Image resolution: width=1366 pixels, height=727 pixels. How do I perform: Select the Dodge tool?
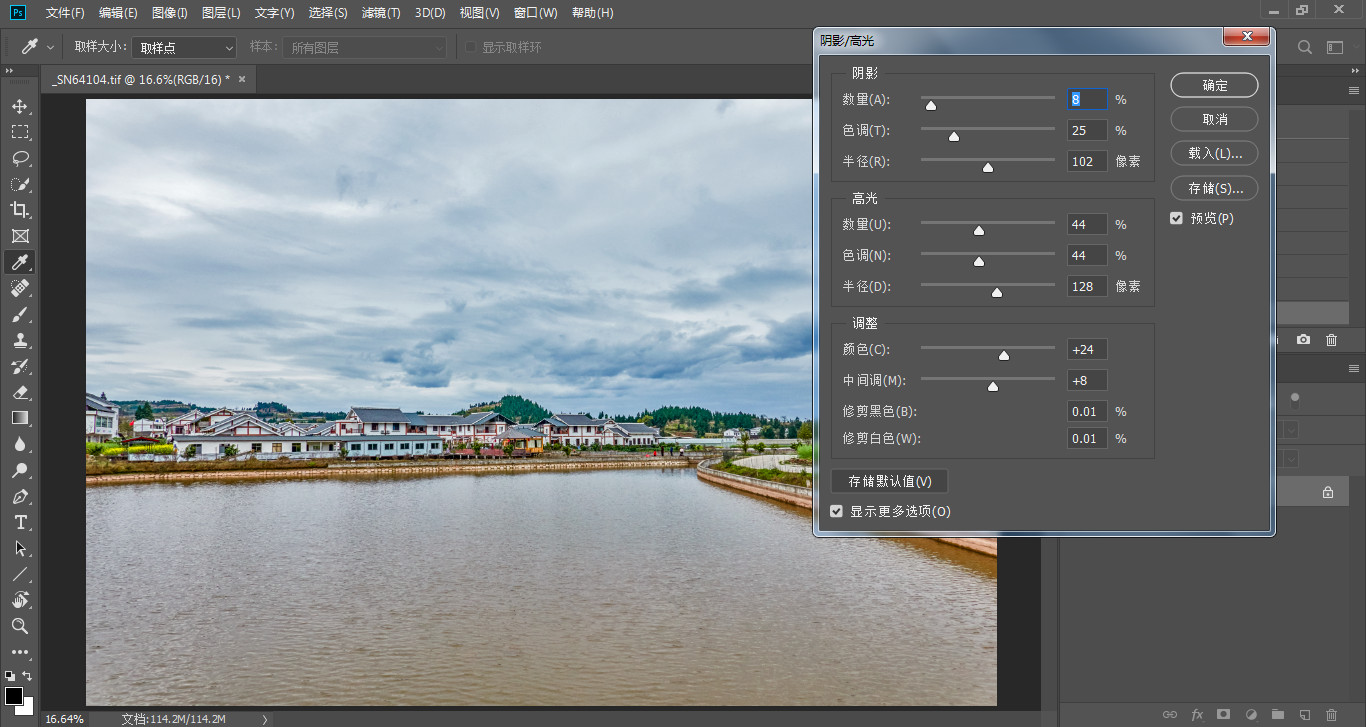pyautogui.click(x=20, y=470)
